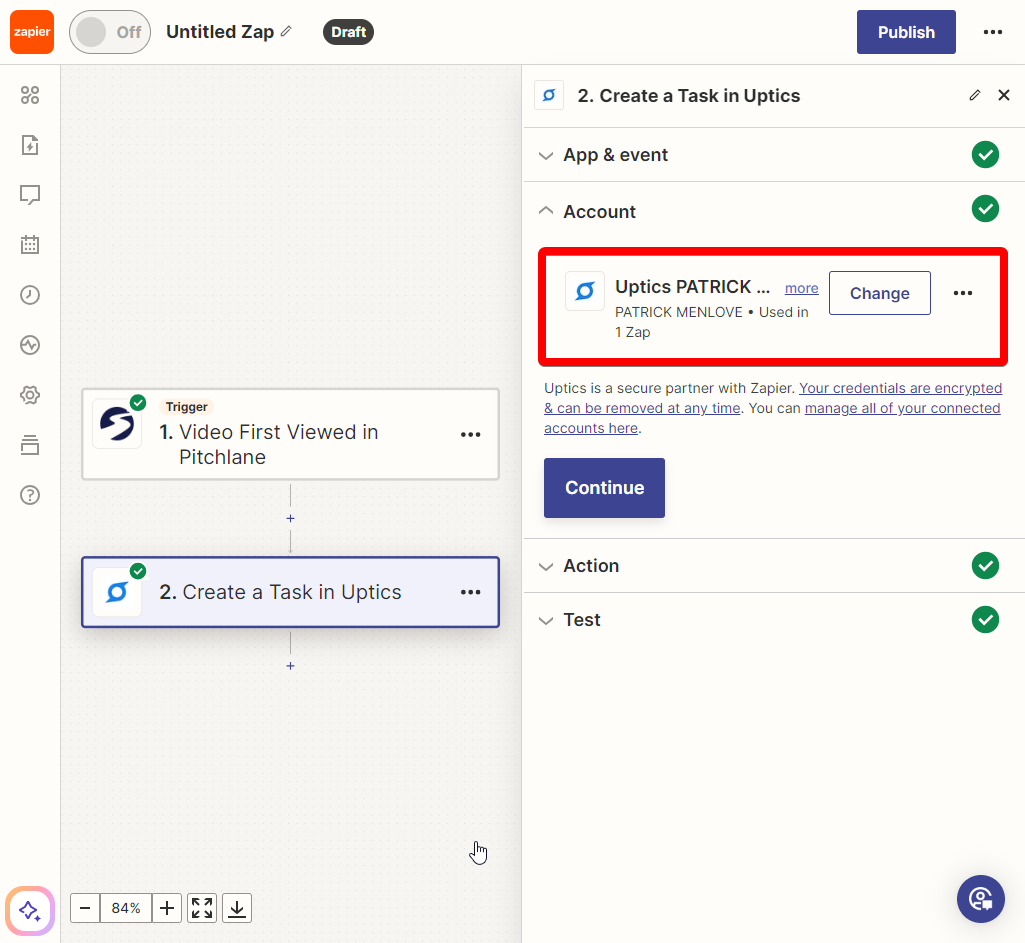Rename step via panel pencil icon
Viewport: 1025px width, 943px height.
click(x=975, y=95)
